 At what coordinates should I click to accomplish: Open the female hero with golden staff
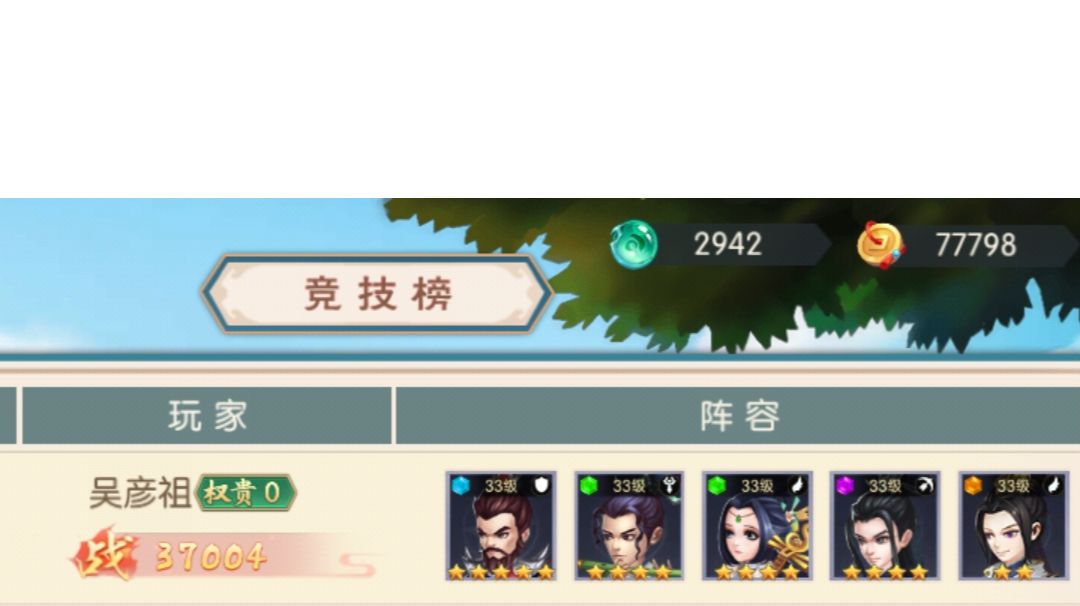[x=757, y=526]
